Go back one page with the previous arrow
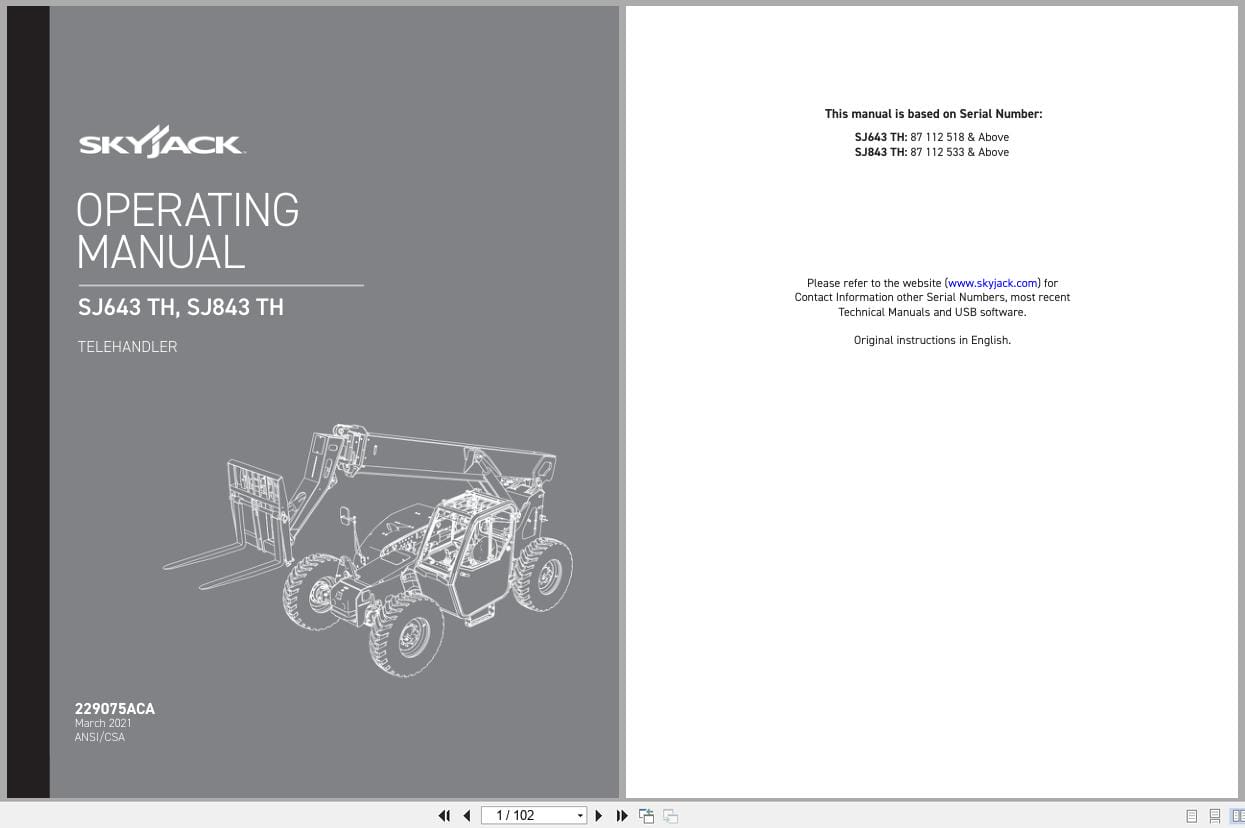This screenshot has width=1245, height=828. click(x=466, y=815)
